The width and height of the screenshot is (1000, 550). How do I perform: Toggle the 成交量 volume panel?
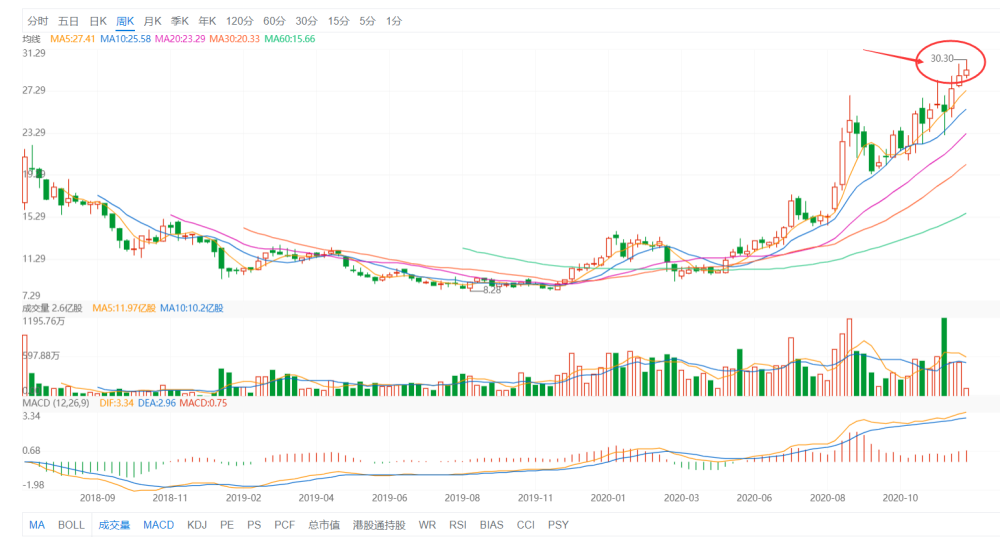(x=114, y=524)
